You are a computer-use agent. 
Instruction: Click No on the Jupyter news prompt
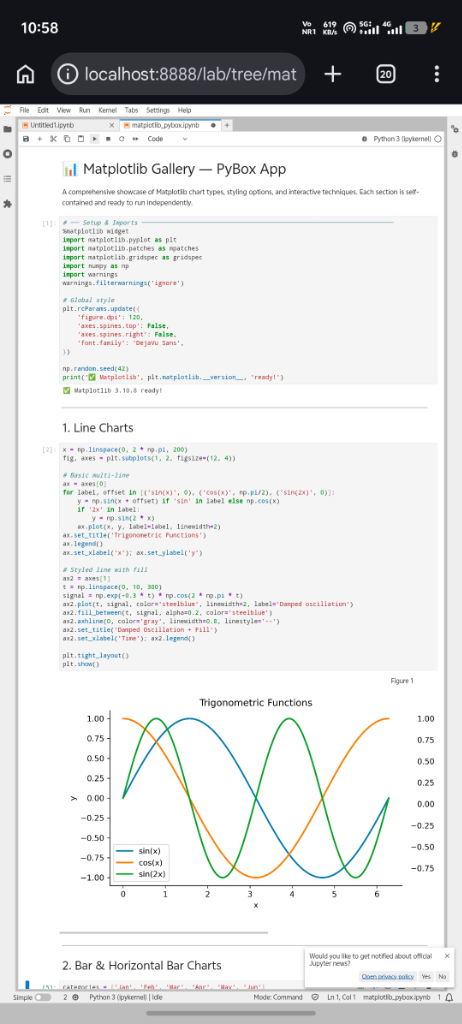tap(442, 976)
